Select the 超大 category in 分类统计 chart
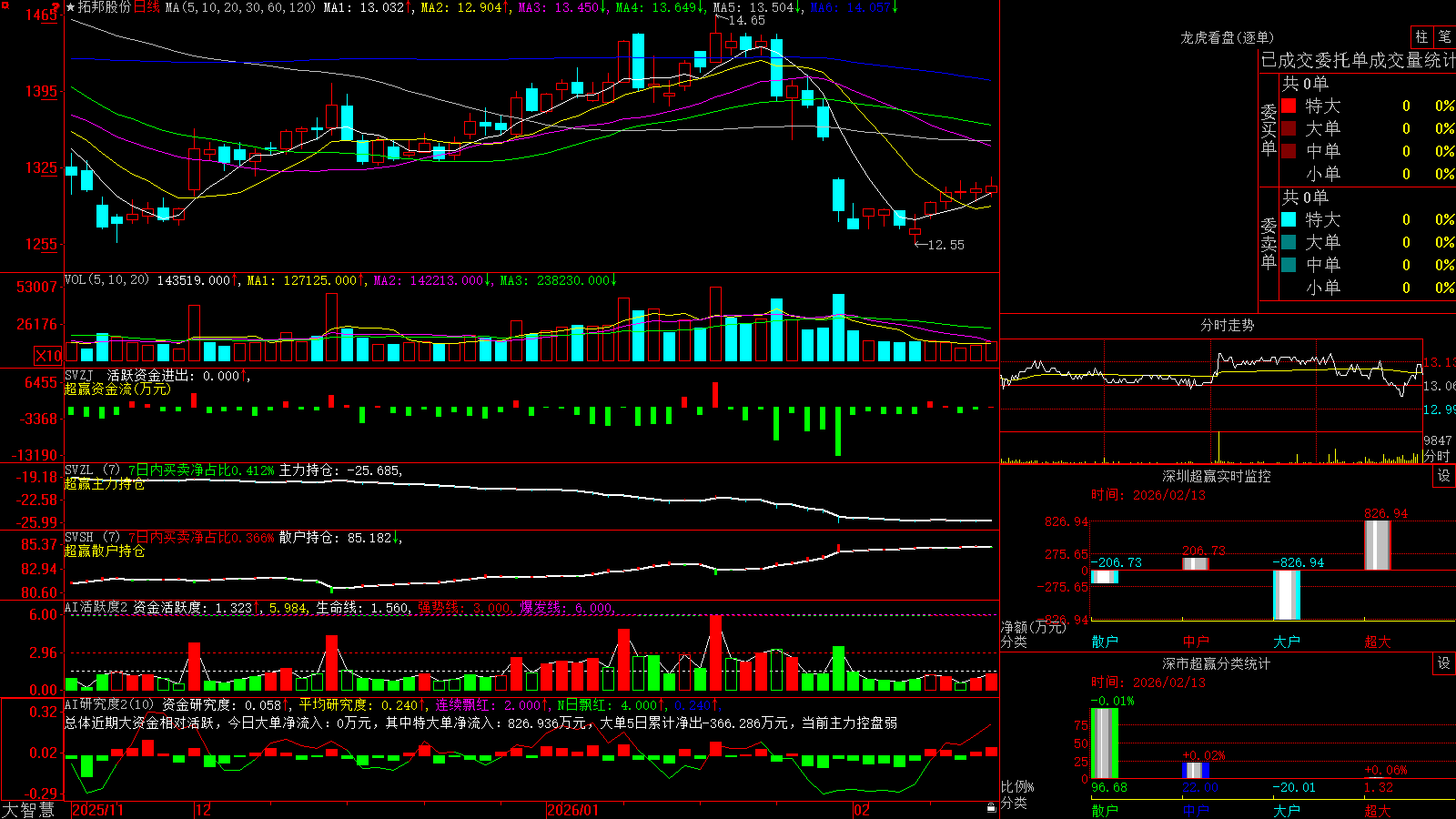1456x819 pixels. 1378,810
